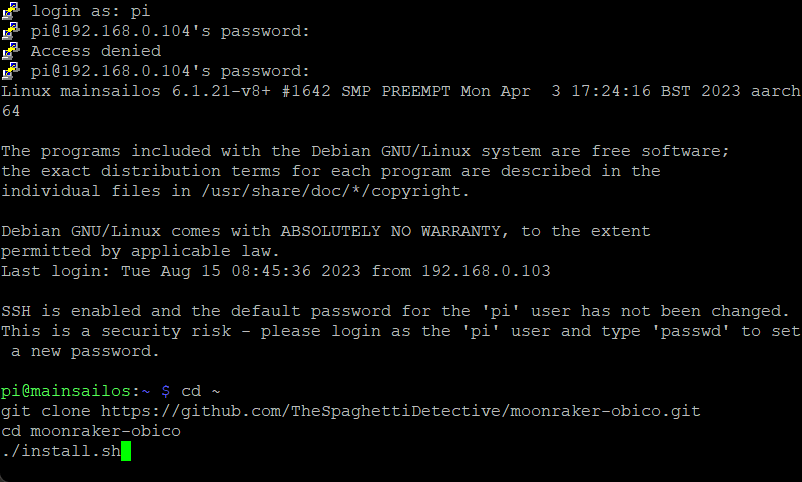
Task: Click the Access denied message
Action: (96, 51)
